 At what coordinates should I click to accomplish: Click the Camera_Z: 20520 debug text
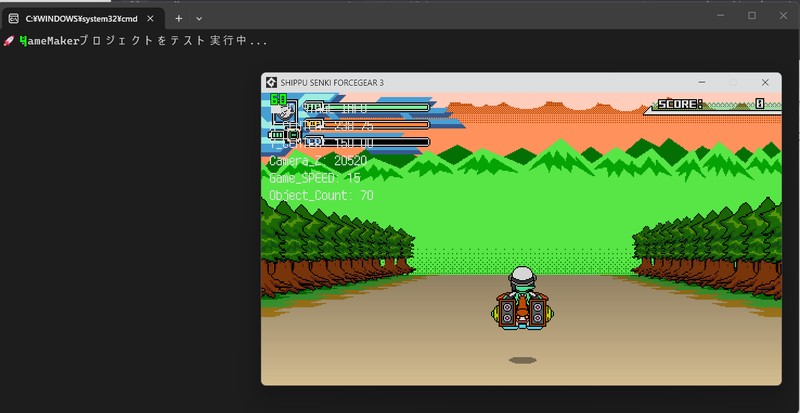(318, 161)
